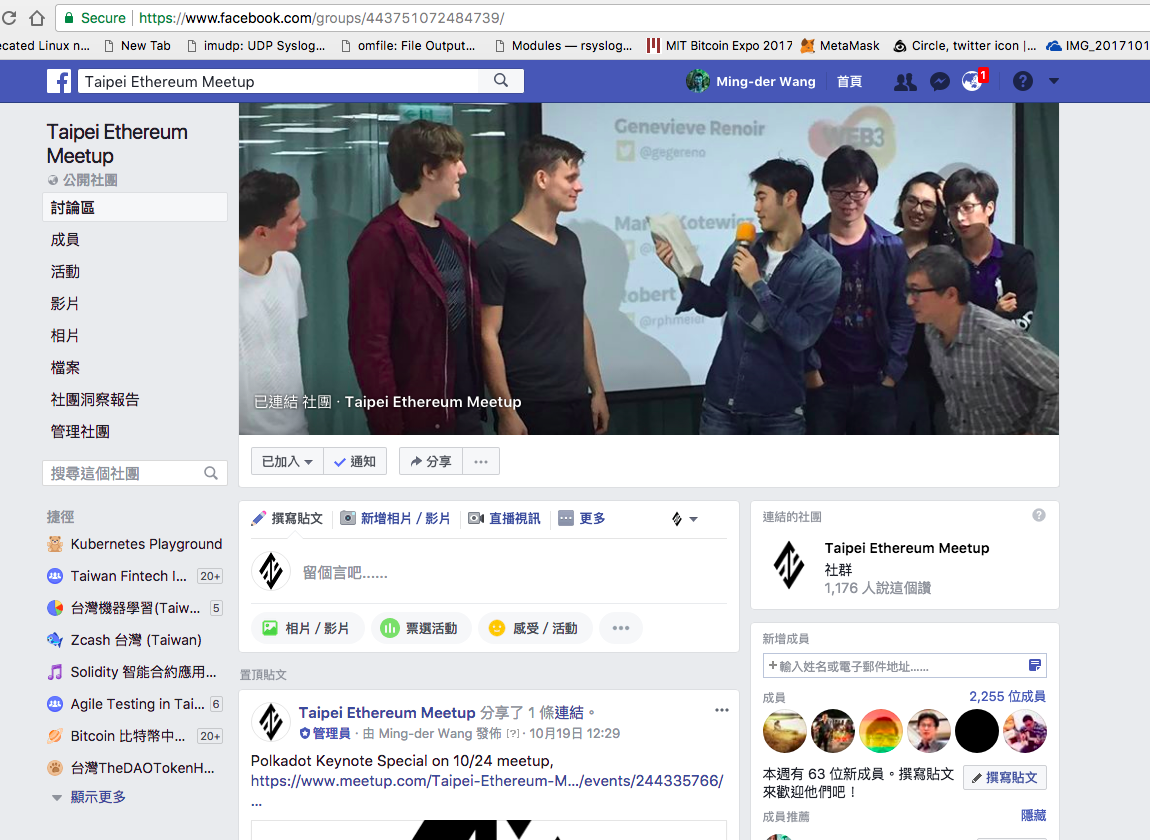This screenshot has width=1150, height=840.
Task: Click the solid black member avatar
Action: [x=976, y=731]
